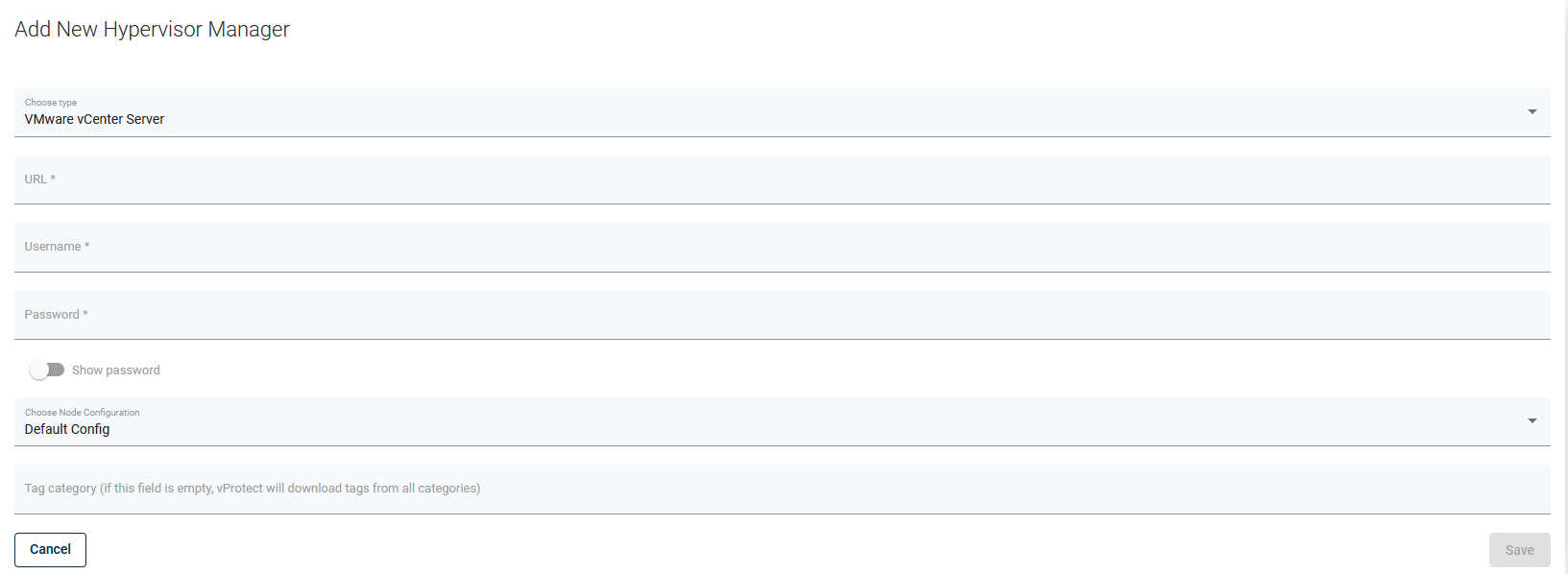1568x574 pixels.
Task: Click the Choose type field label
Action: [x=51, y=103]
